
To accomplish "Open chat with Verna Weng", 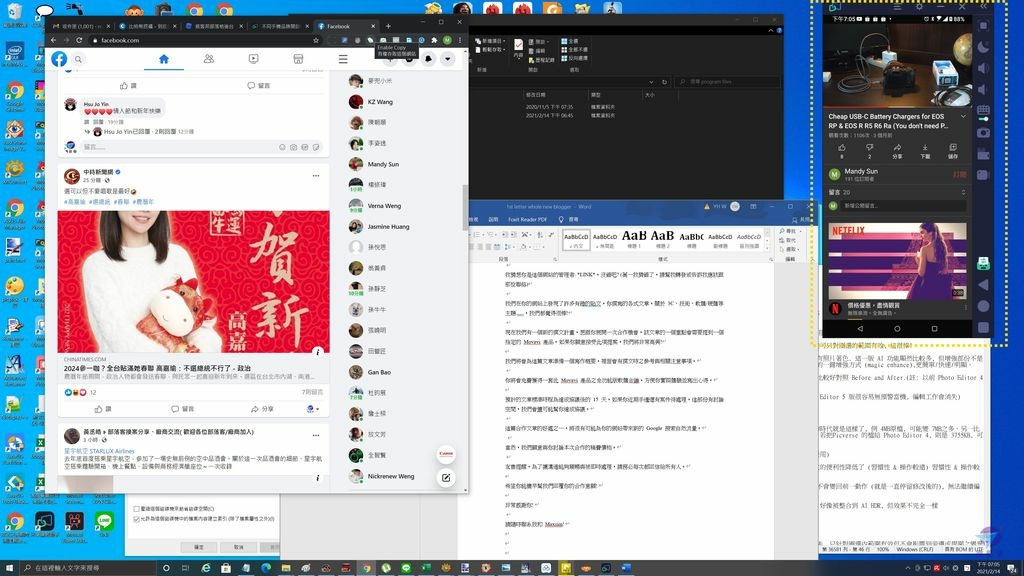I will click(x=384, y=206).
